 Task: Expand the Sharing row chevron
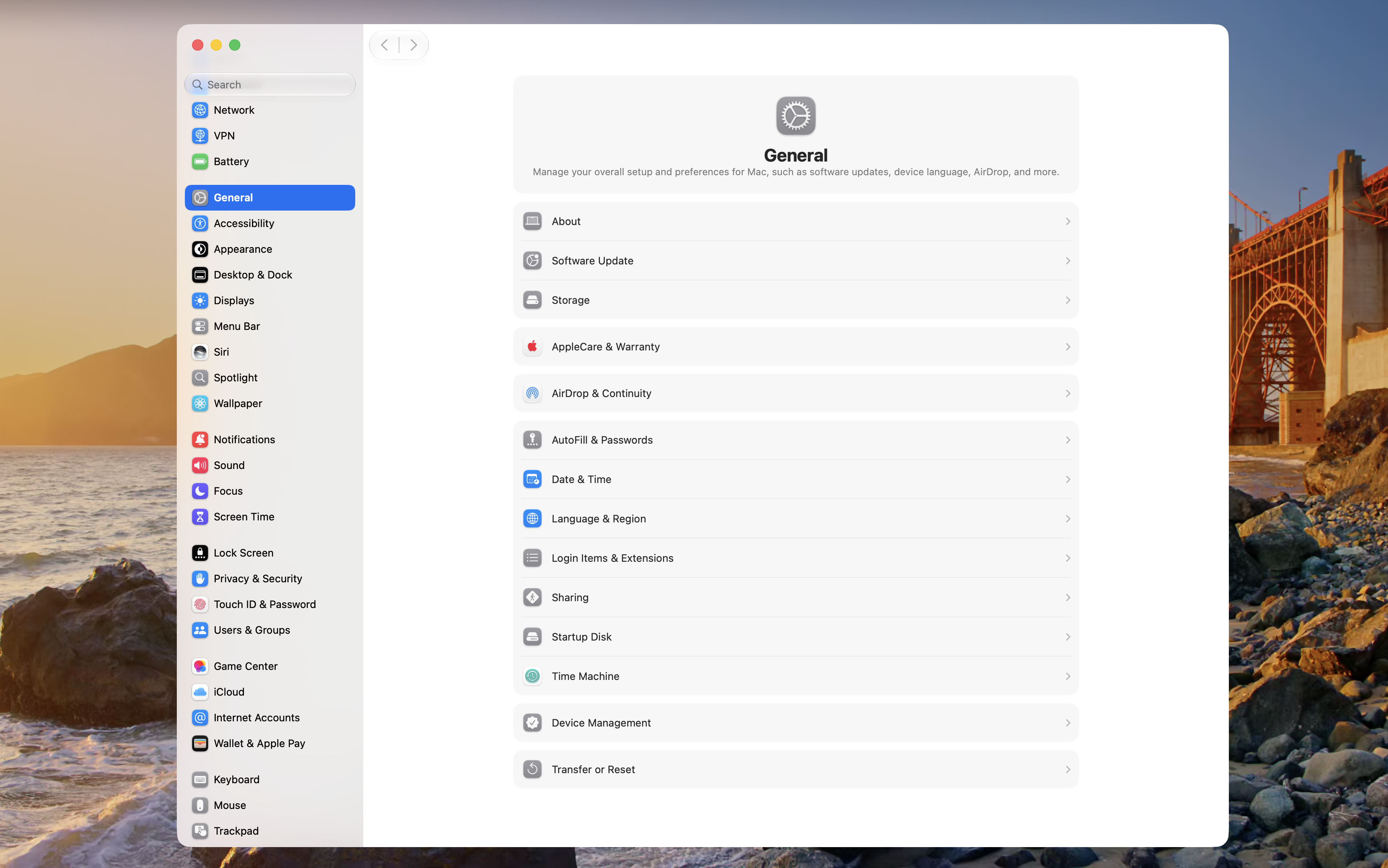tap(1068, 598)
